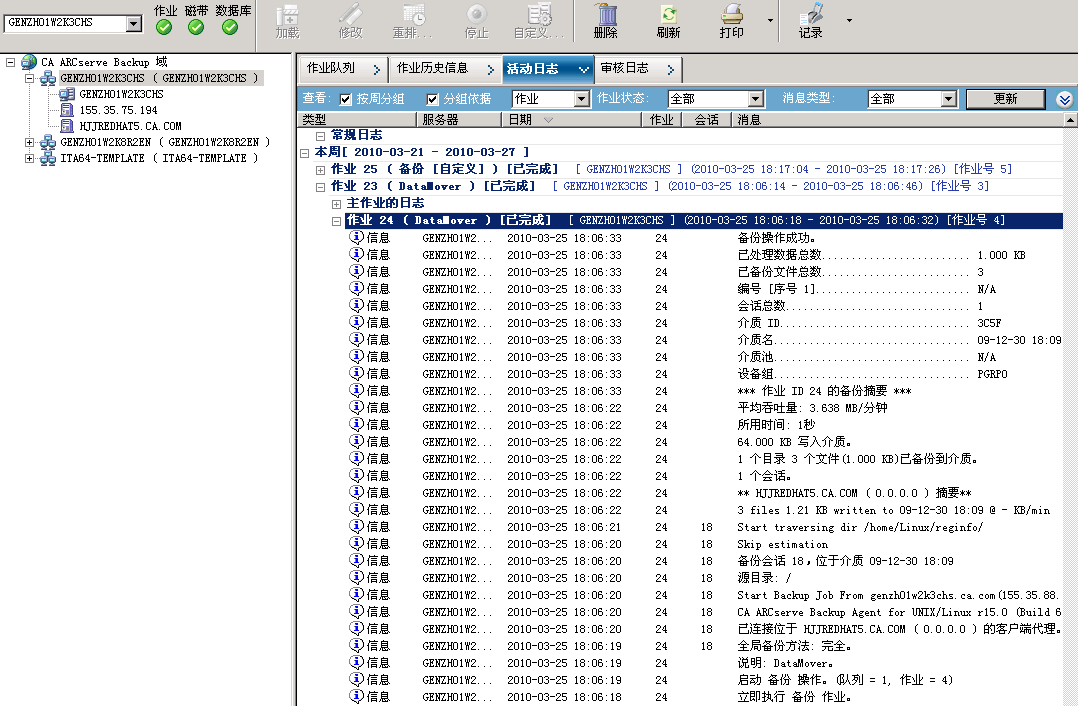Expand the 作业 25 备份 log group

tap(321, 170)
